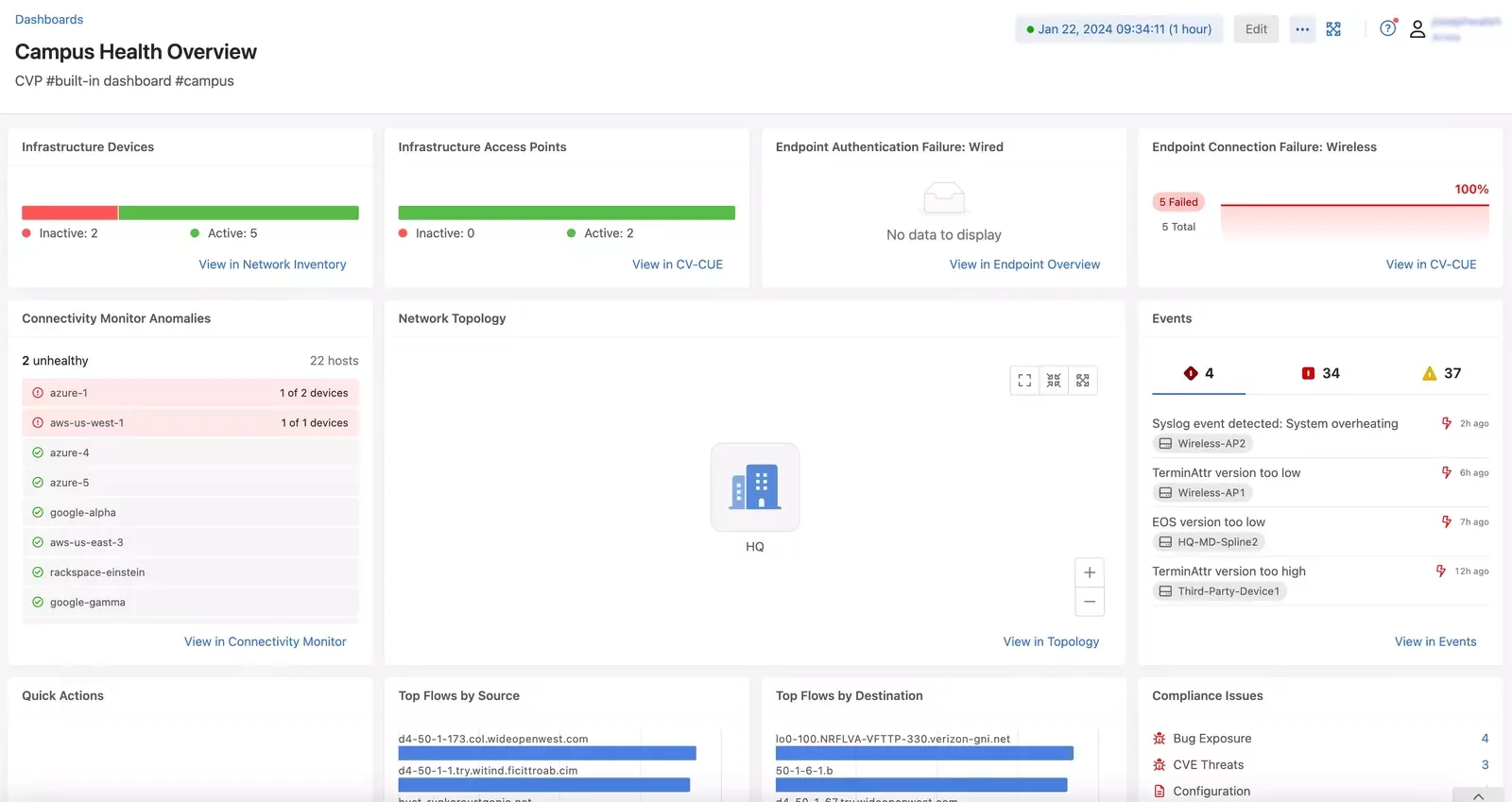
Task: Click the bottom-right collapse chevron
Action: tap(1478, 795)
